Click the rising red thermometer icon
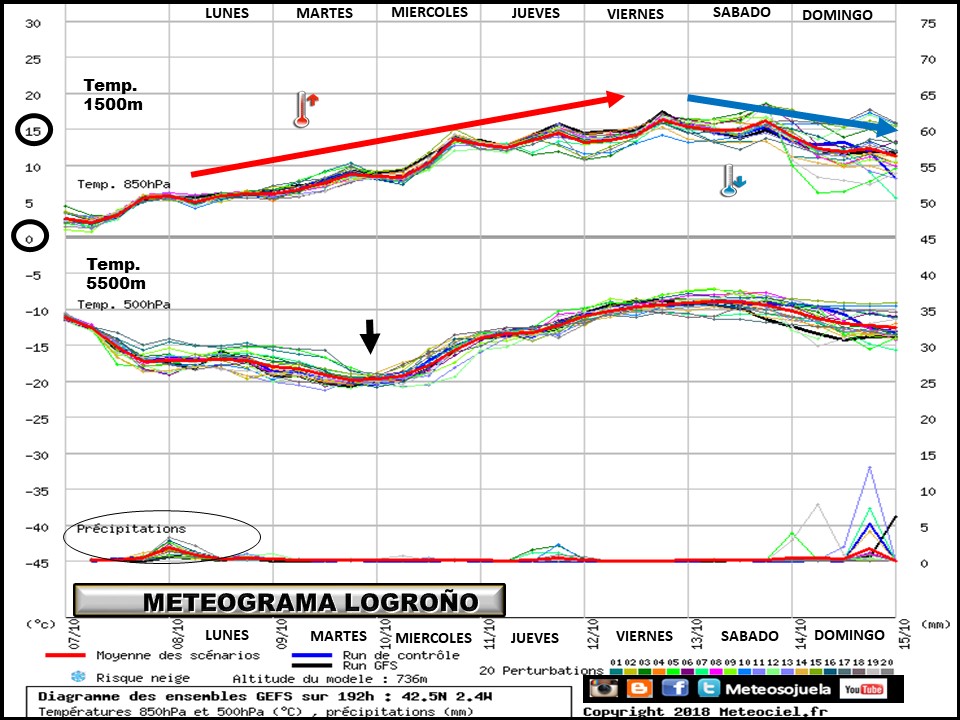The image size is (960, 720). coord(304,109)
